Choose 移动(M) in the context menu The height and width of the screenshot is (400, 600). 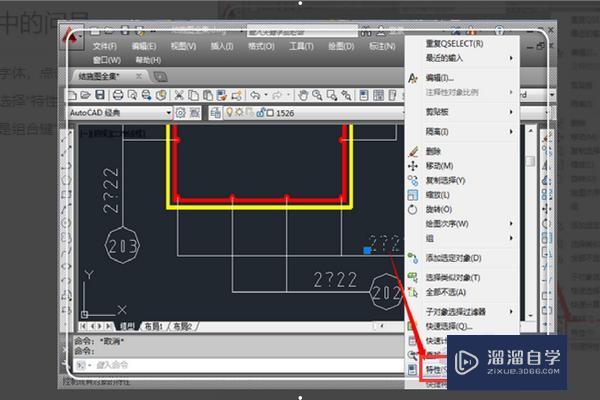pyautogui.click(x=462, y=166)
